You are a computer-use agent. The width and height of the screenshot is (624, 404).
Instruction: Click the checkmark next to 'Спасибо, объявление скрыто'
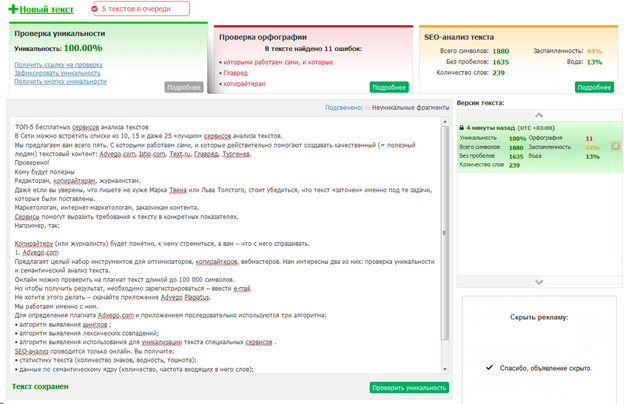pyautogui.click(x=489, y=367)
